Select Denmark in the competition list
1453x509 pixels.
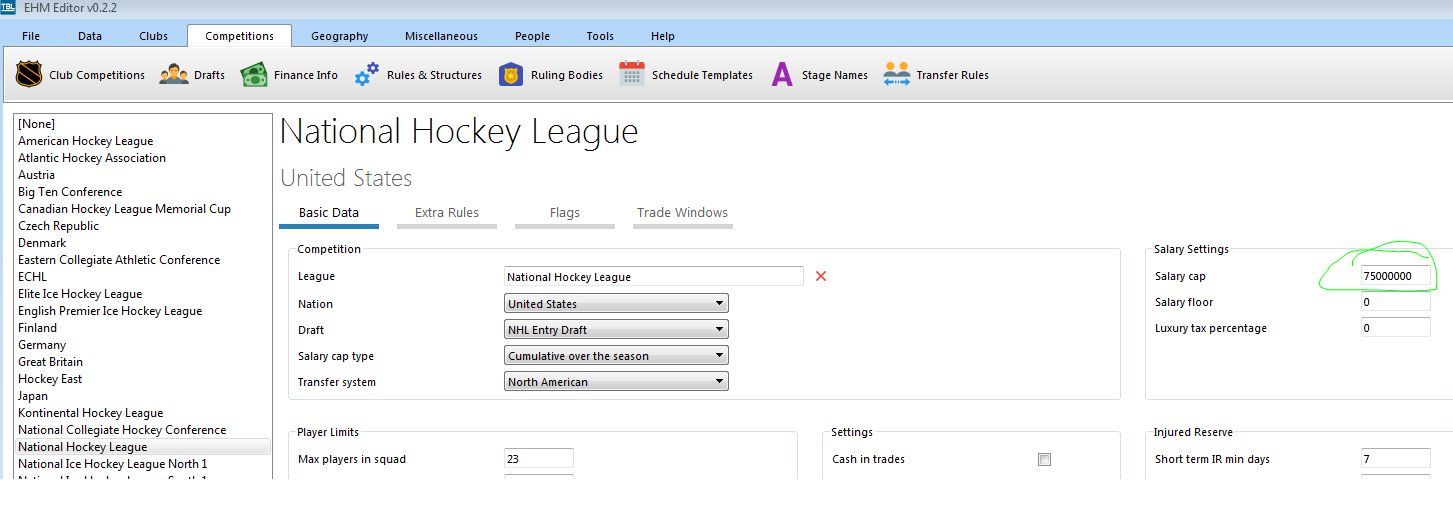tap(143, 243)
